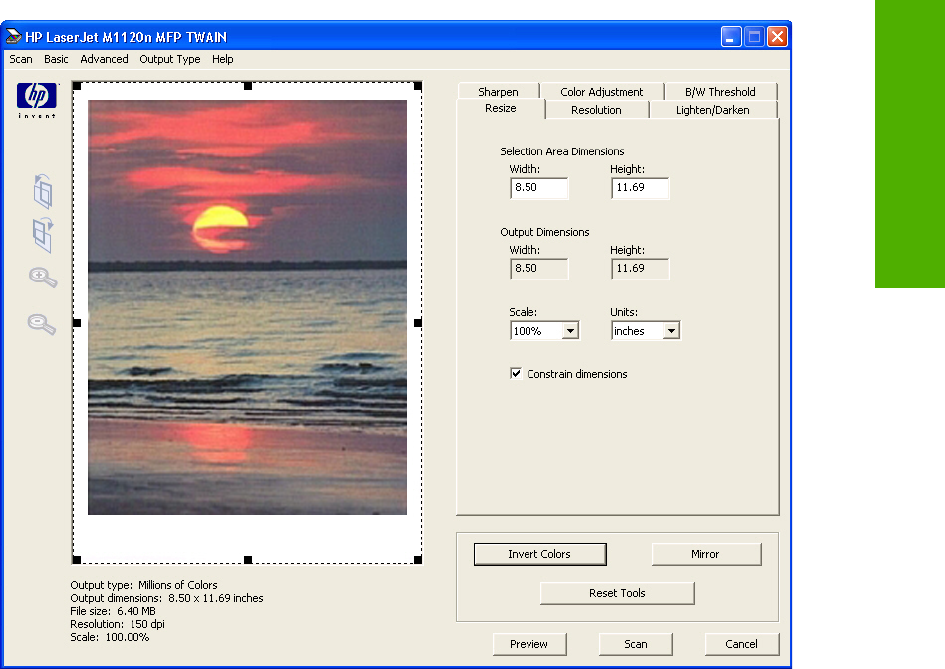
Task: Click the HP scanner icon in title bar
Action: pyautogui.click(x=13, y=37)
